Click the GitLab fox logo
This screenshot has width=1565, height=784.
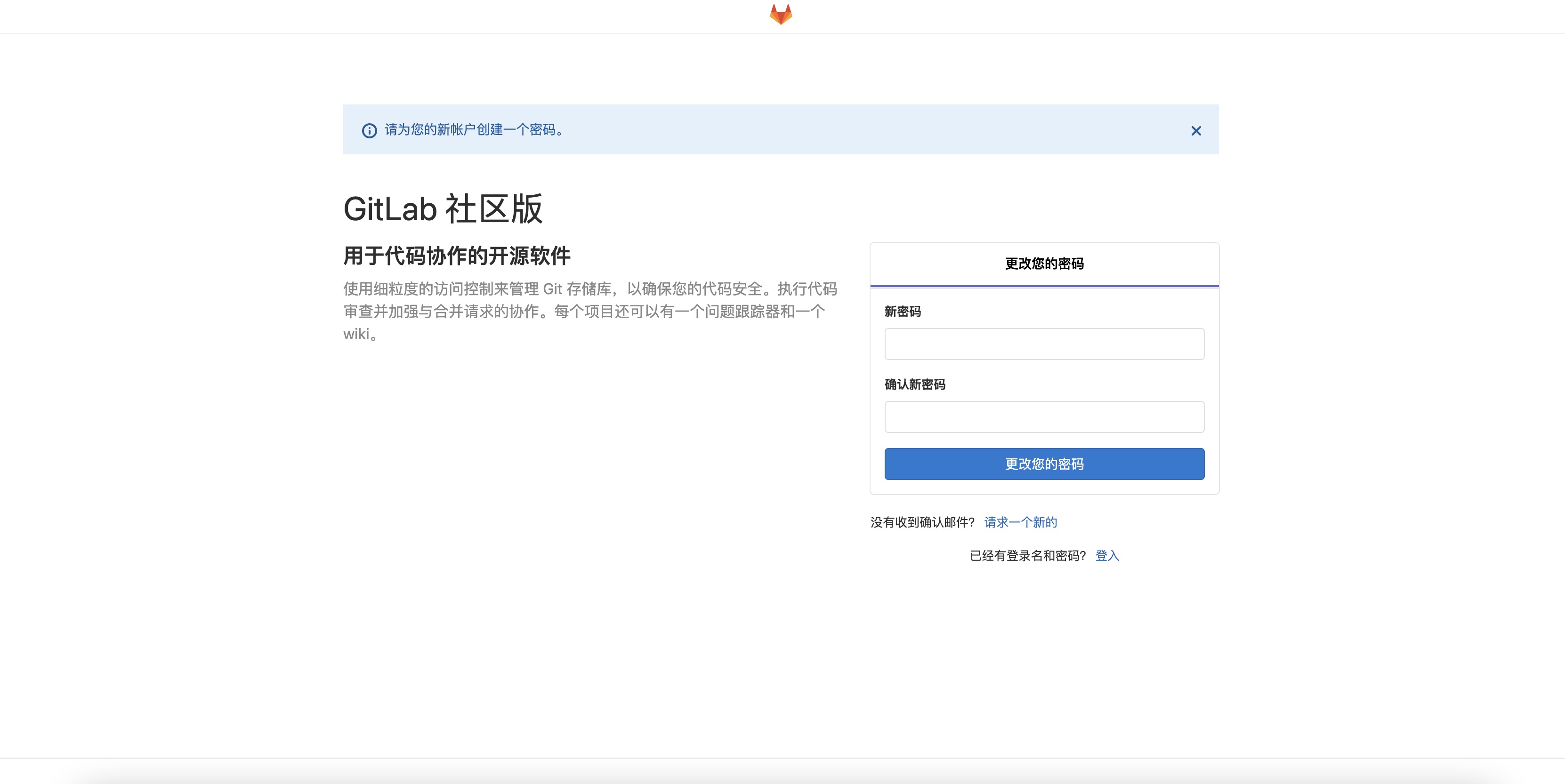click(x=781, y=14)
